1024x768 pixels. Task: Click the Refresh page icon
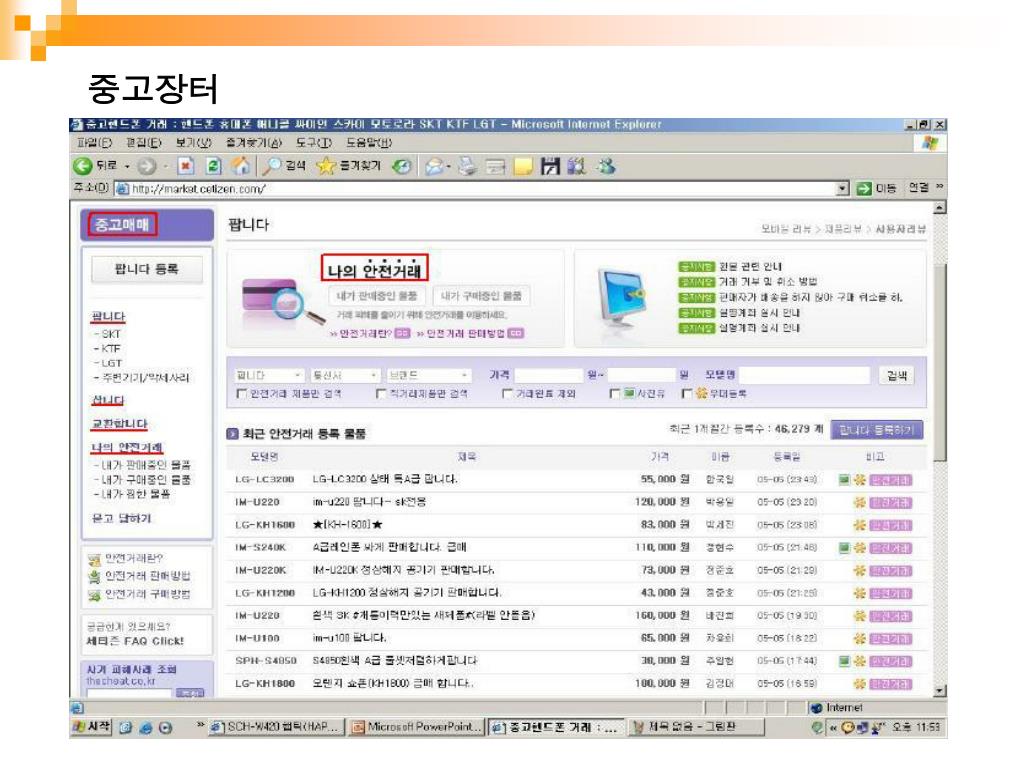pyautogui.click(x=214, y=167)
